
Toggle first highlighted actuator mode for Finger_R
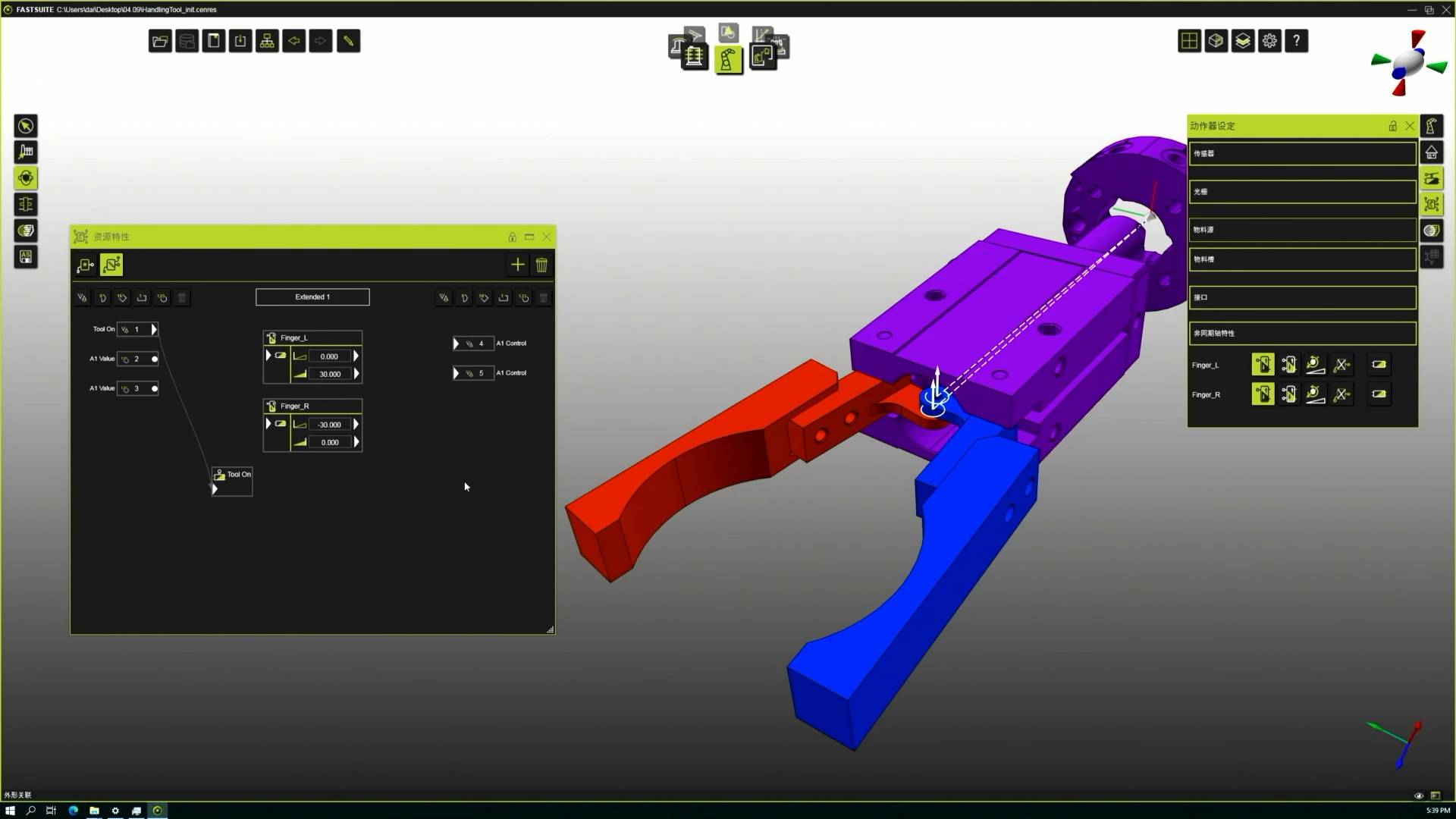click(1263, 394)
